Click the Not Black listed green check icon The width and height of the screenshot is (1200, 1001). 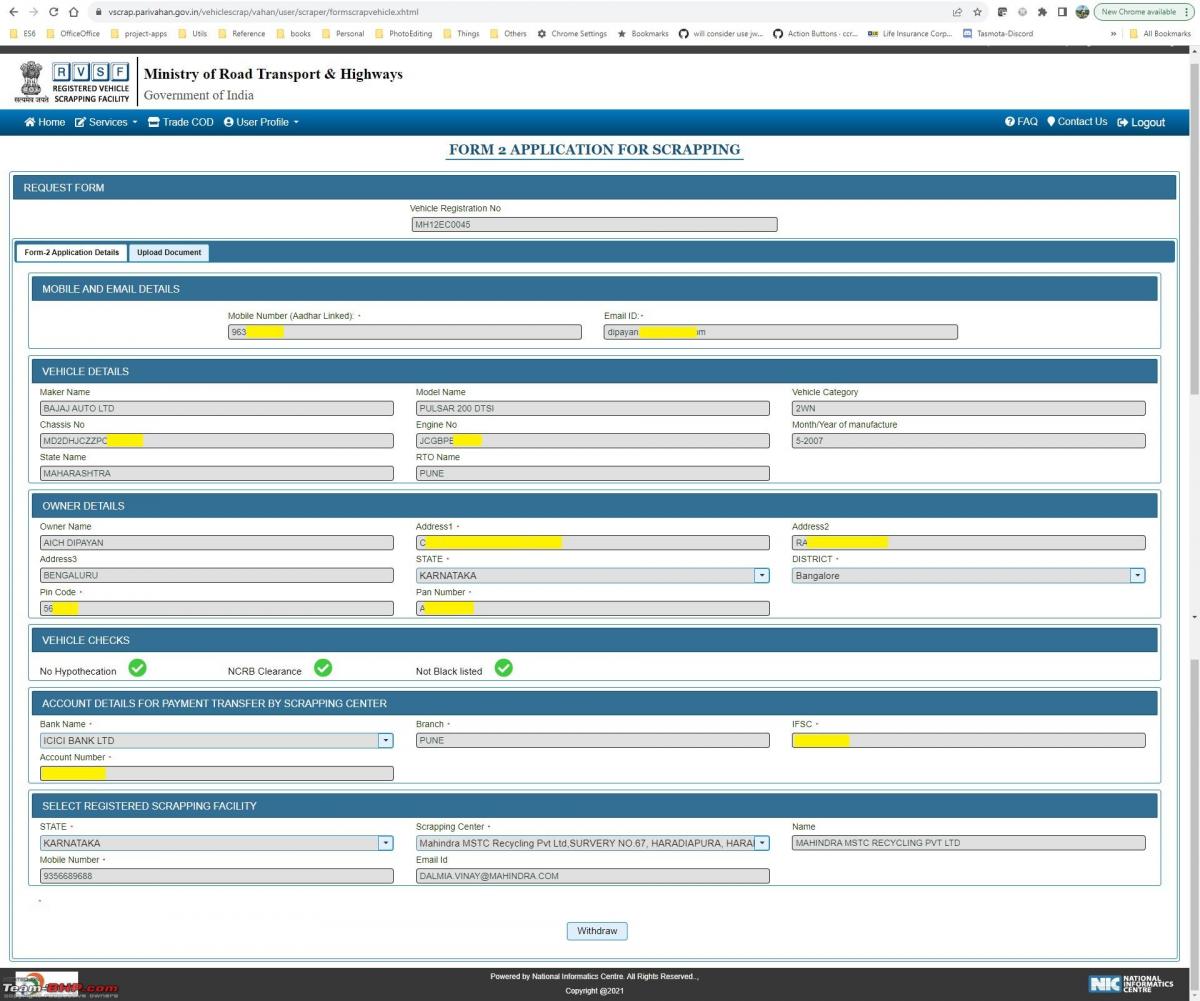coord(504,668)
